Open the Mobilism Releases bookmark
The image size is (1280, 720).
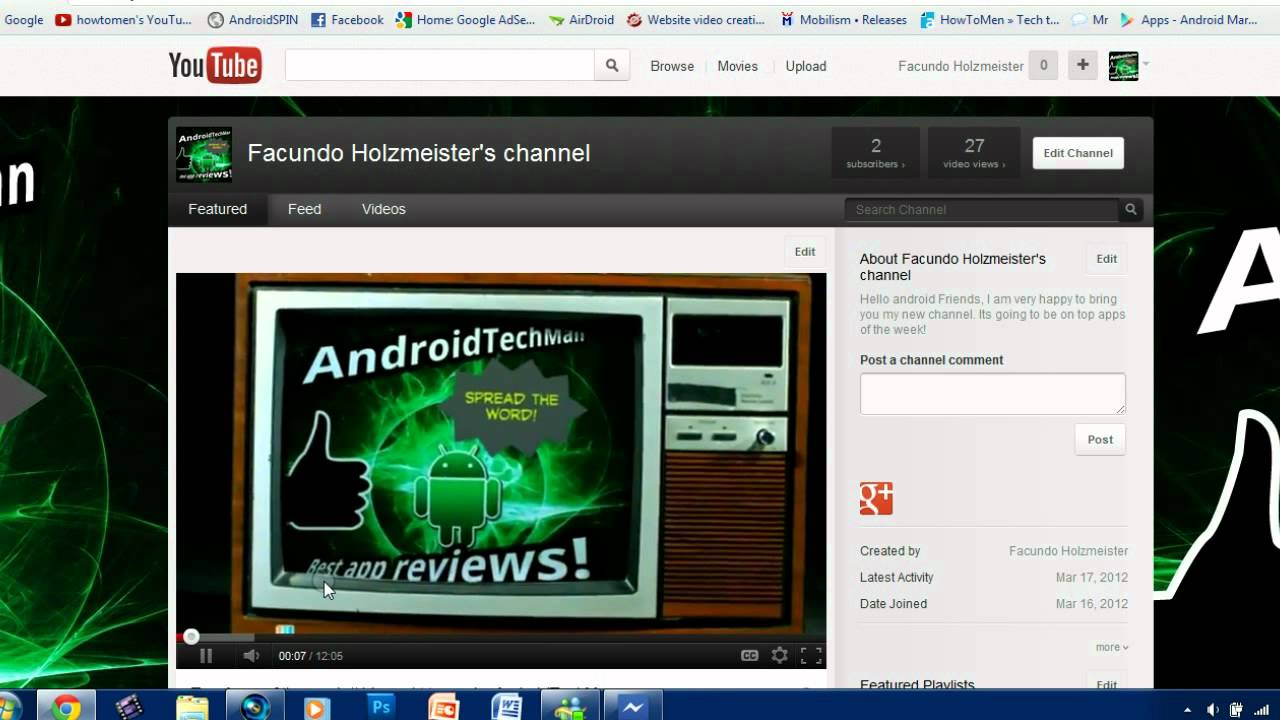coord(843,20)
